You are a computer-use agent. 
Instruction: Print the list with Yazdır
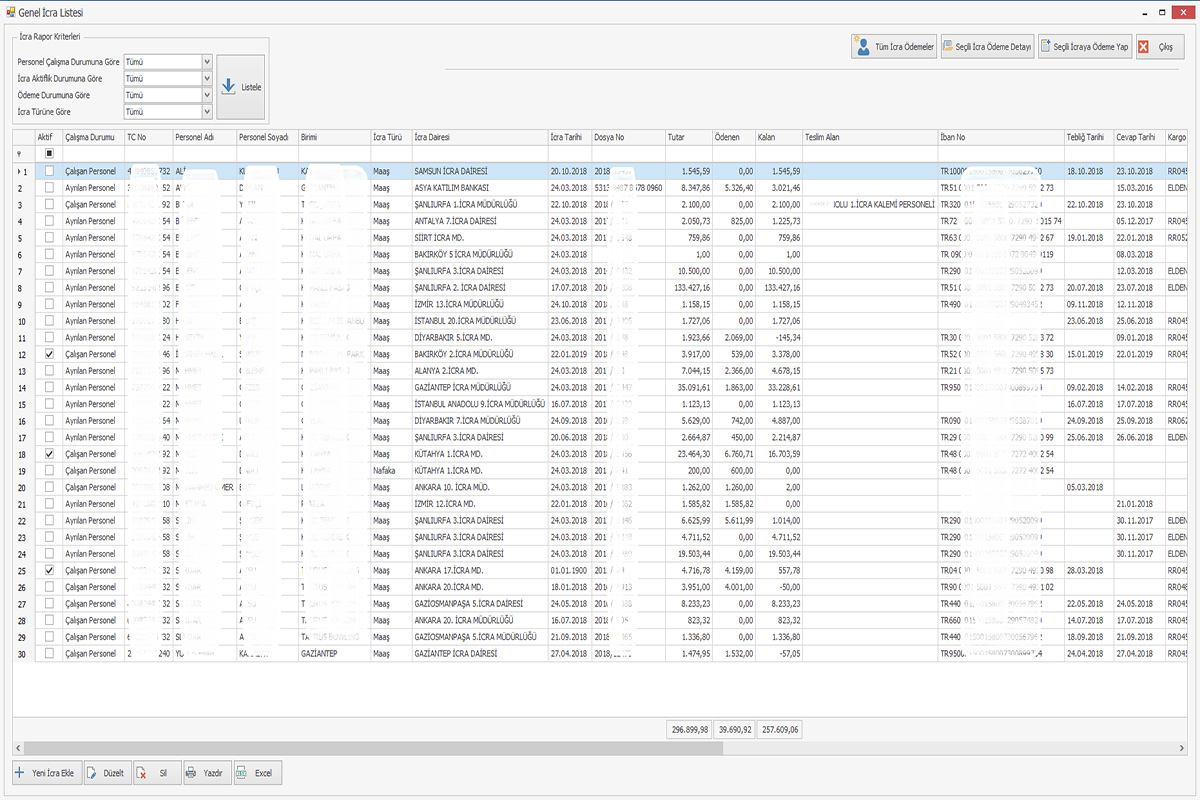click(x=191, y=773)
